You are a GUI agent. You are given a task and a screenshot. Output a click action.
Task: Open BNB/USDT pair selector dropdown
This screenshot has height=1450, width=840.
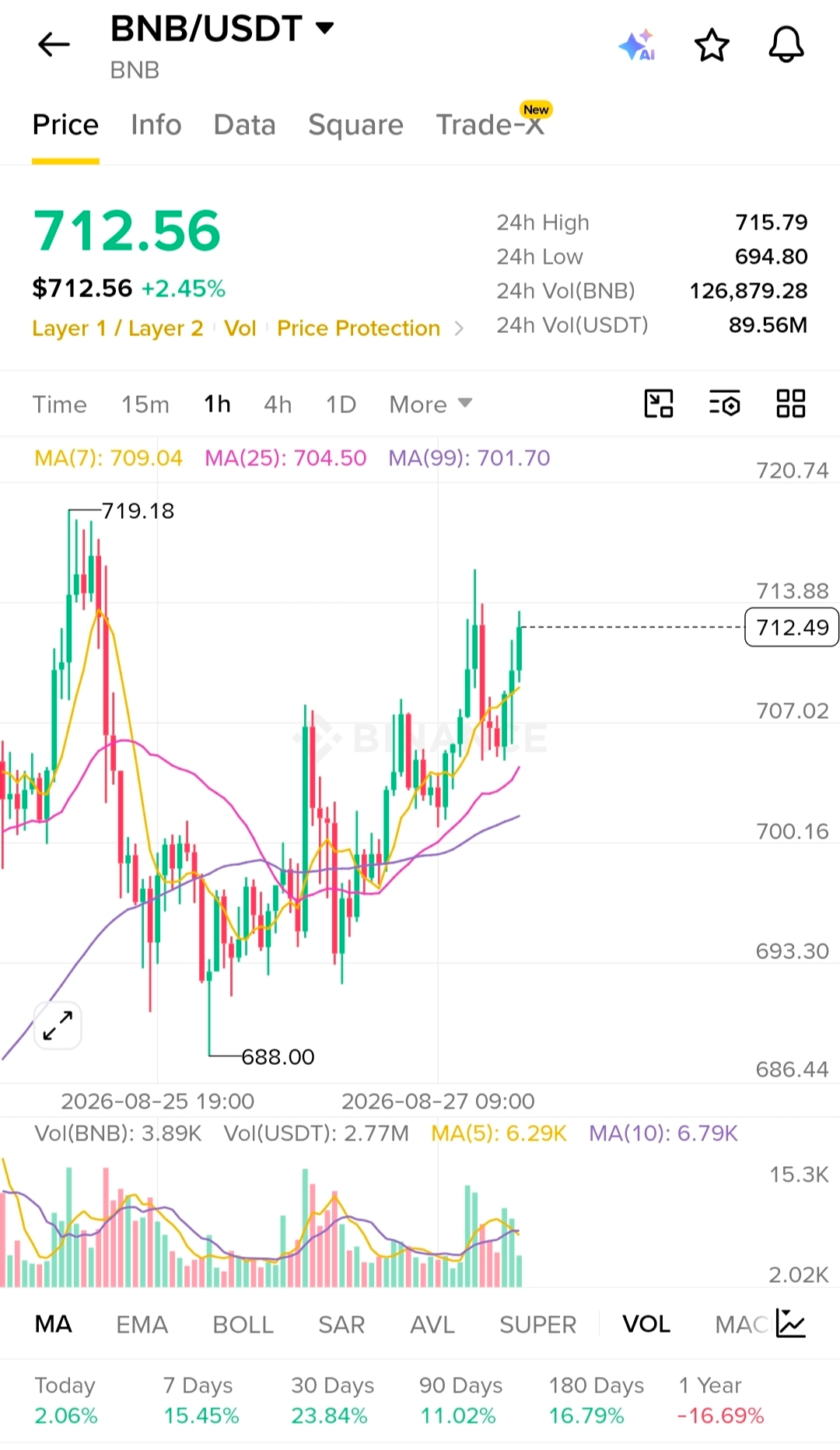[x=222, y=29]
